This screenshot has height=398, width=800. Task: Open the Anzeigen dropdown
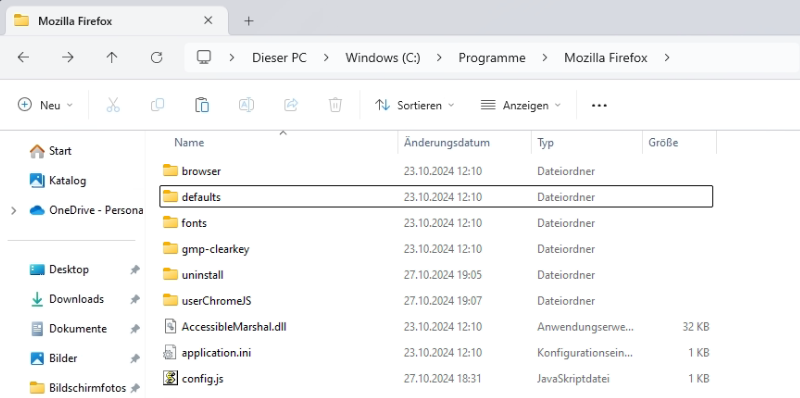(520, 105)
